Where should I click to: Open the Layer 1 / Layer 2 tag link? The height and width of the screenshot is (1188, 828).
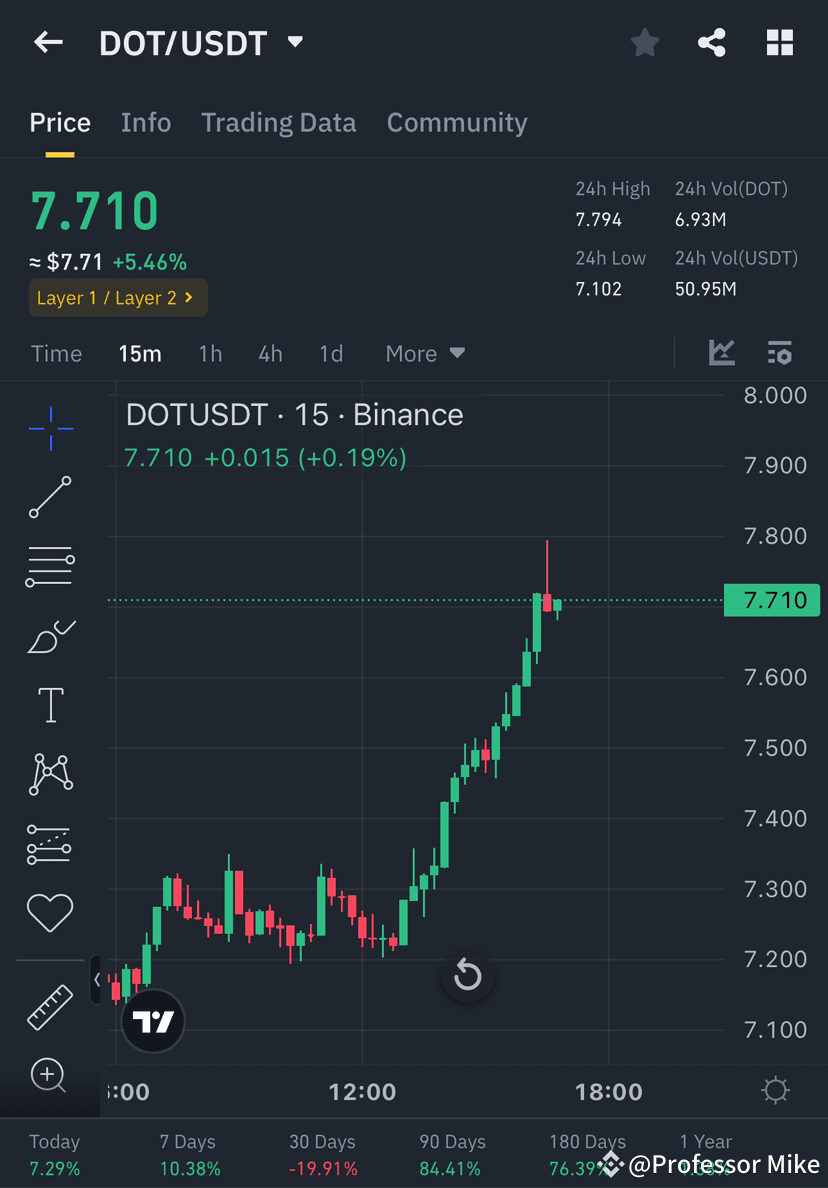(117, 297)
